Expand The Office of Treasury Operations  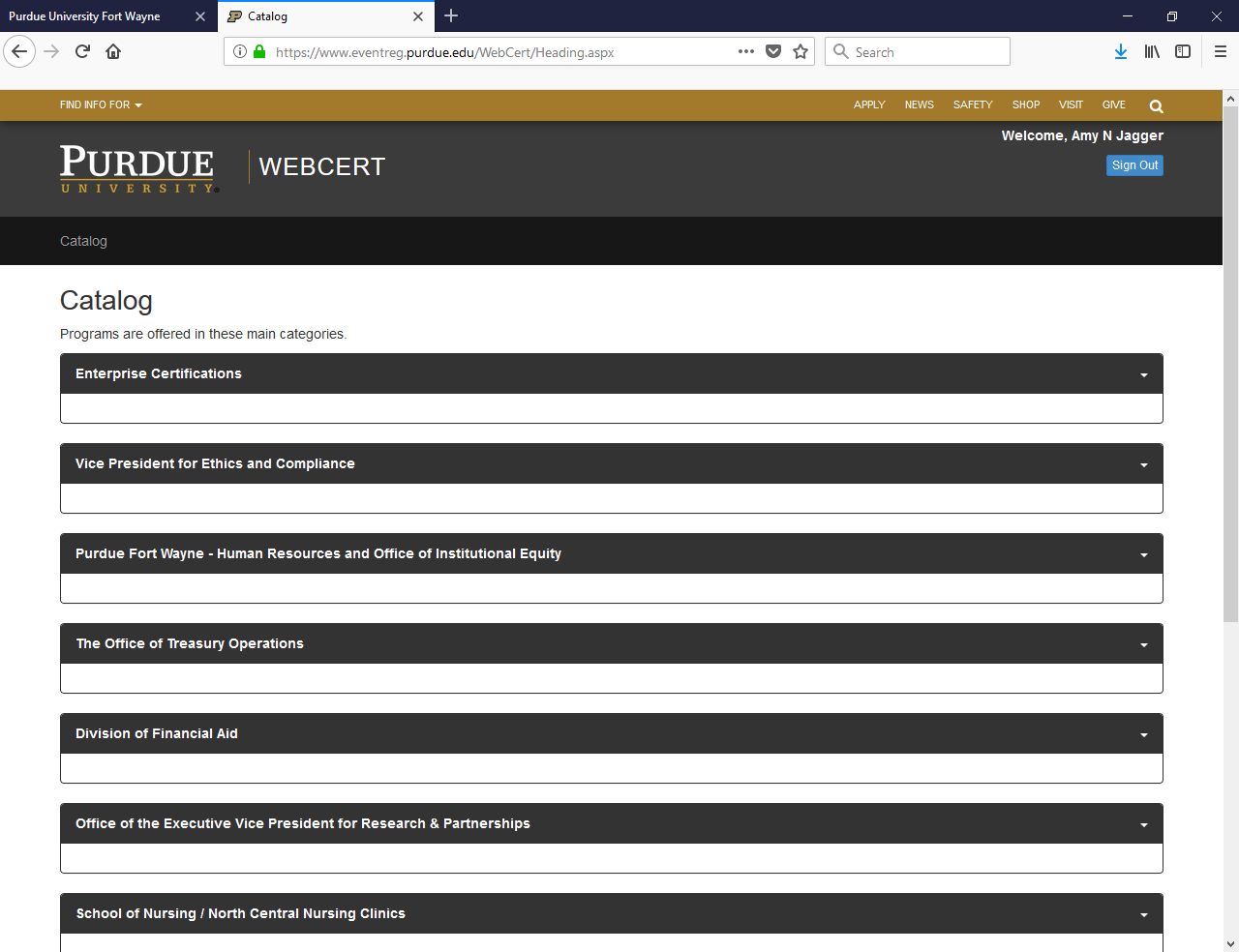[612, 643]
